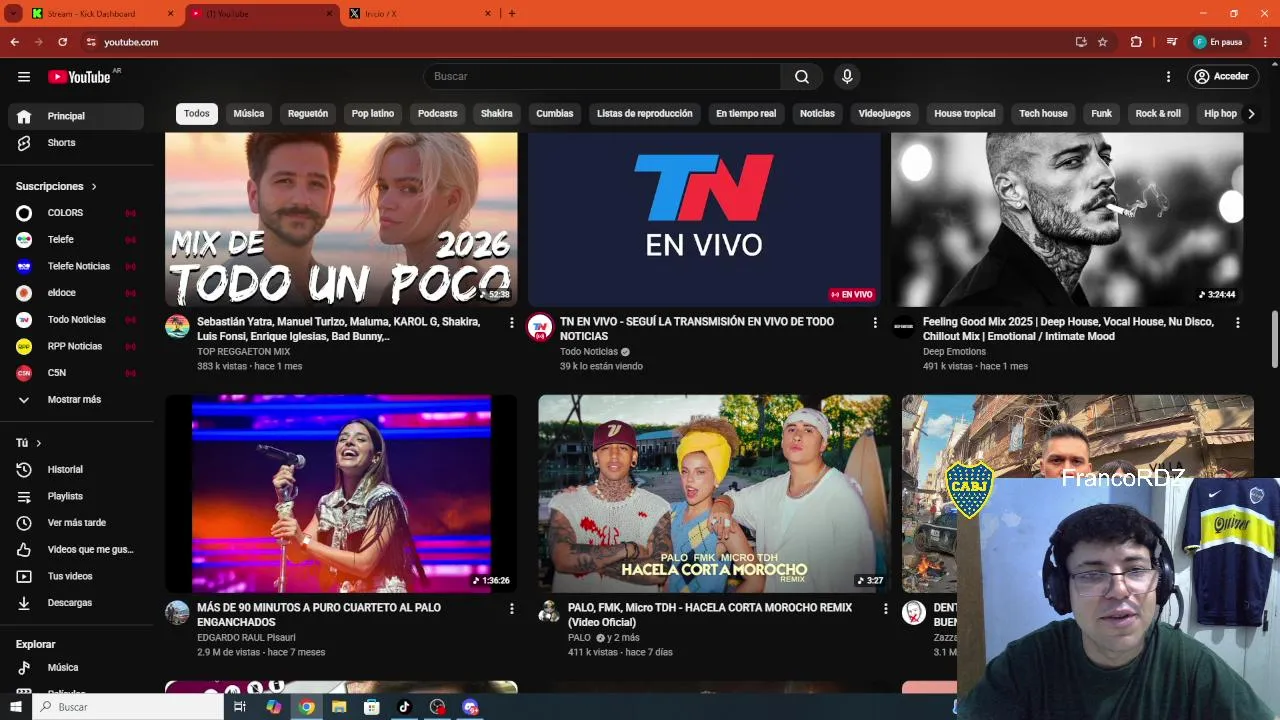The height and width of the screenshot is (720, 1280).
Task: Open Deep Emotions channel link
Action: [x=954, y=352]
